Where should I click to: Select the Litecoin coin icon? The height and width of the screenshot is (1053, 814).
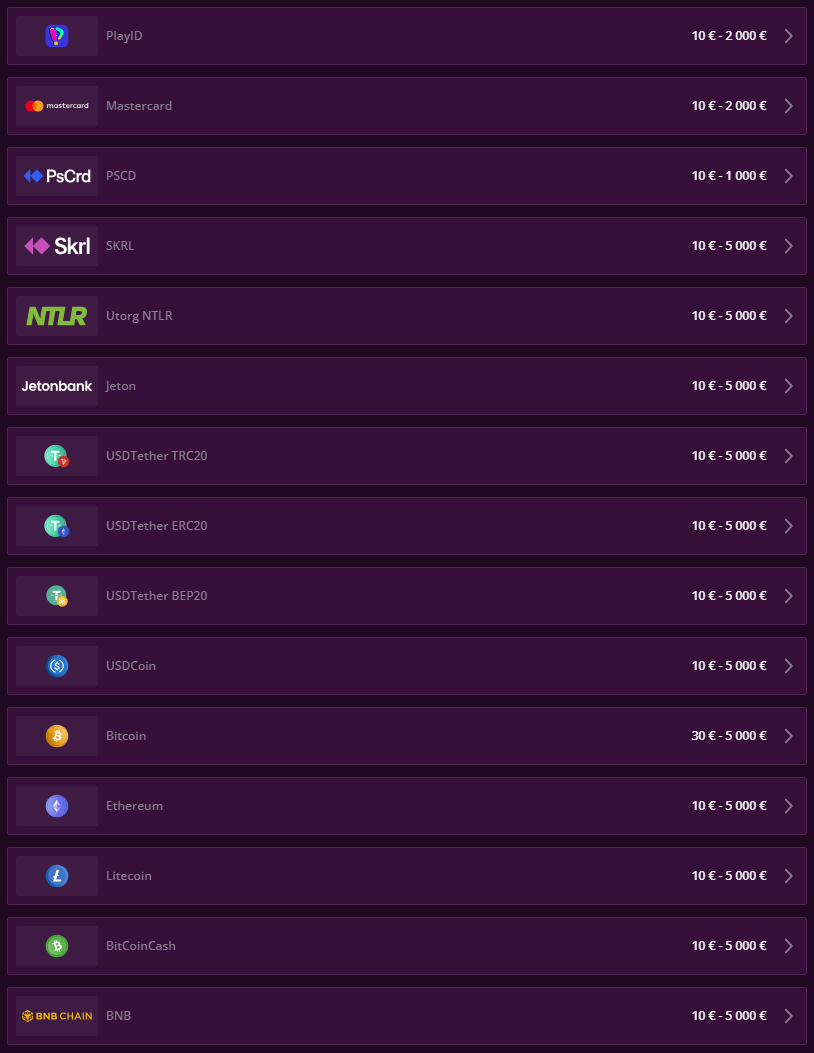pos(56,875)
